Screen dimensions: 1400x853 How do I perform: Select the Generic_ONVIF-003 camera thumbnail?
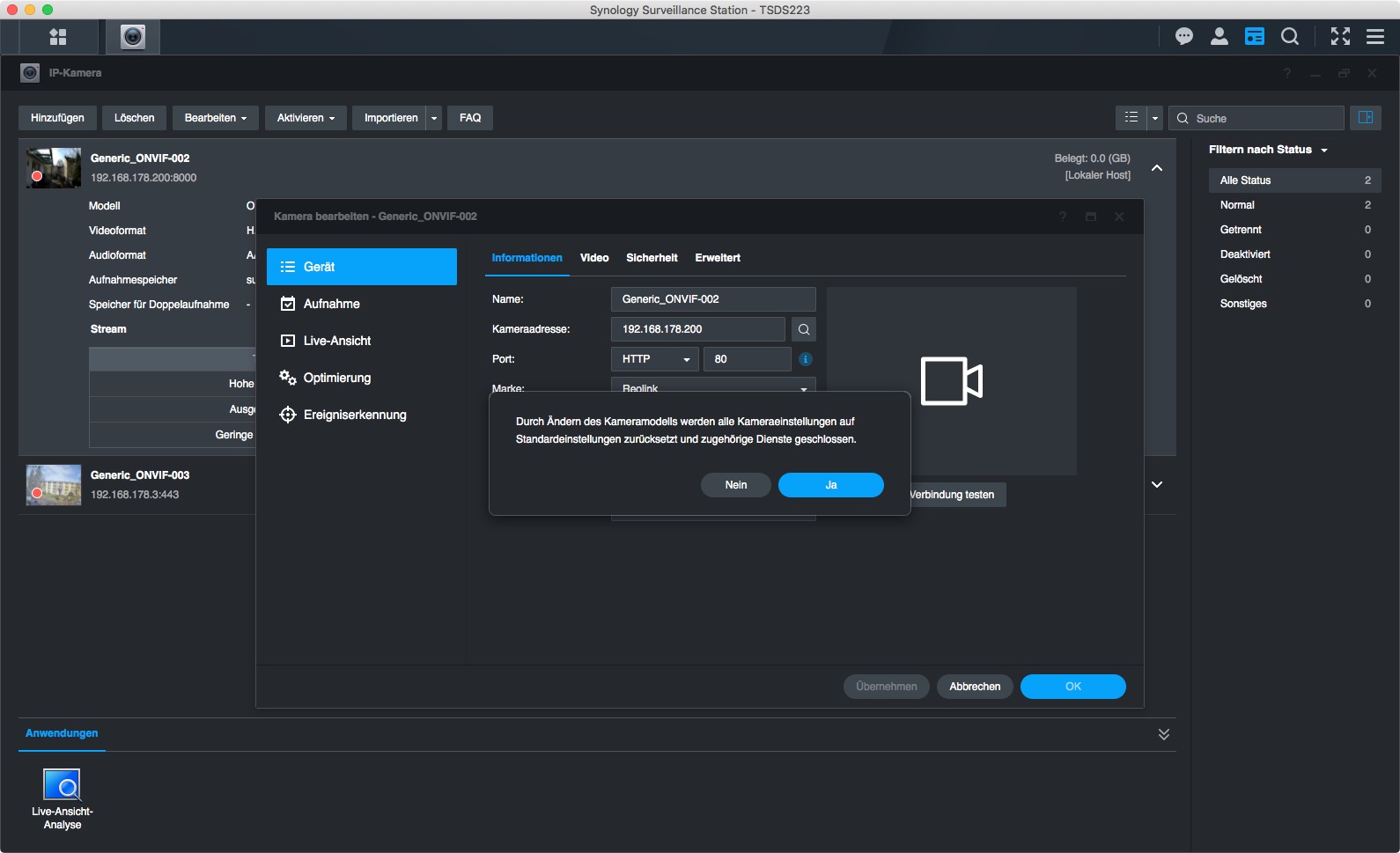[54, 485]
